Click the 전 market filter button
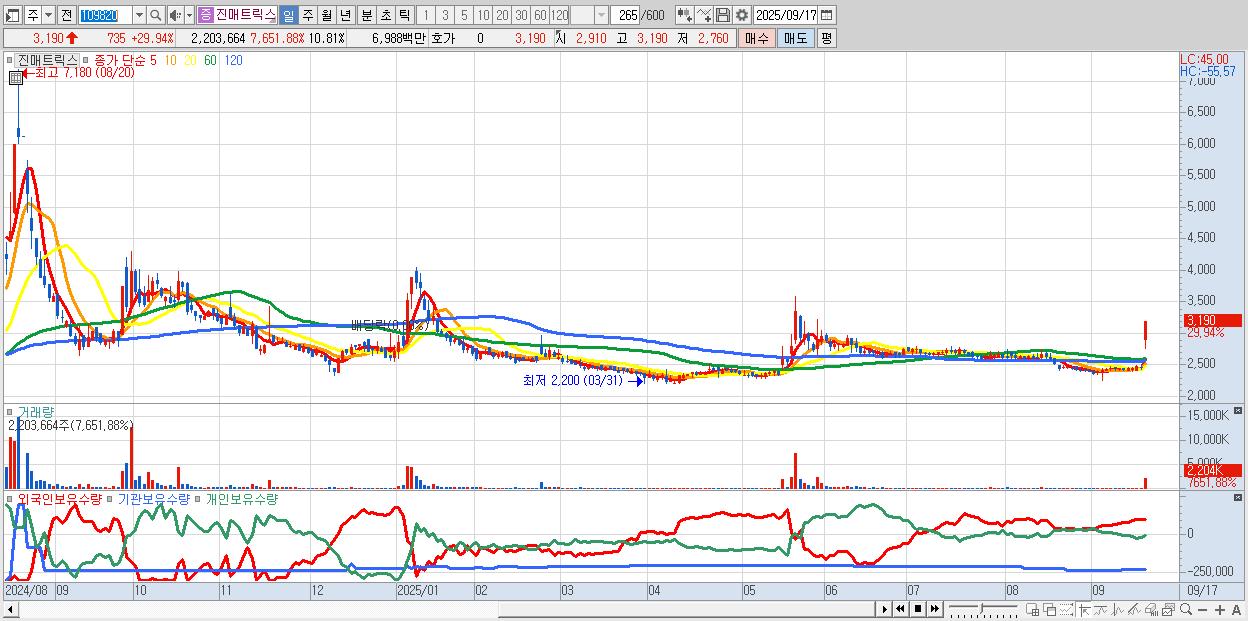 pos(66,15)
